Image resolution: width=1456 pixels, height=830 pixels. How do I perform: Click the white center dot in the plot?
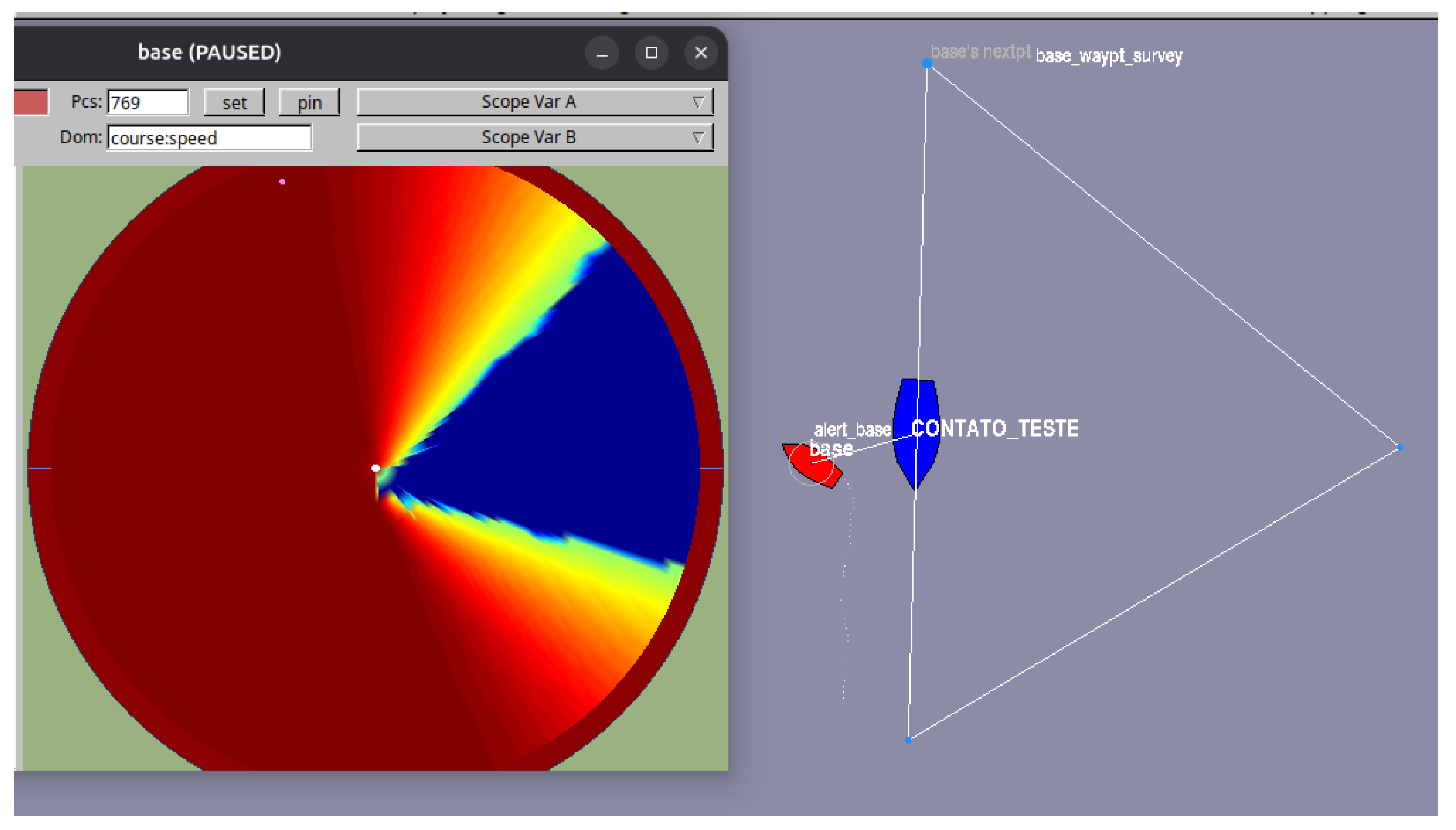pos(375,469)
